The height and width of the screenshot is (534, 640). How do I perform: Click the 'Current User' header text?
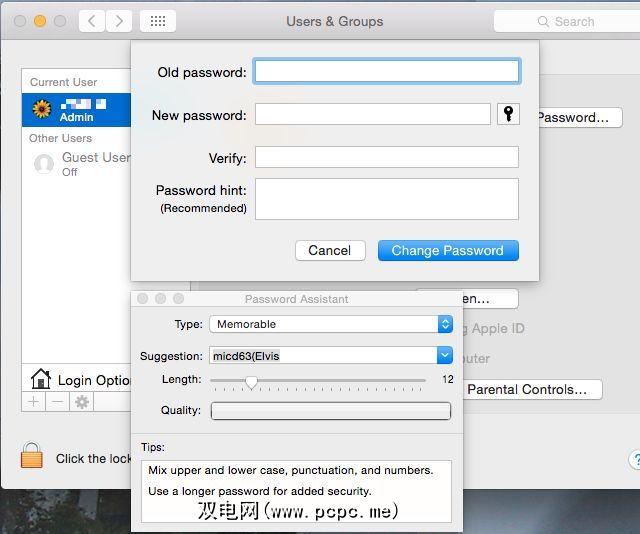click(63, 82)
